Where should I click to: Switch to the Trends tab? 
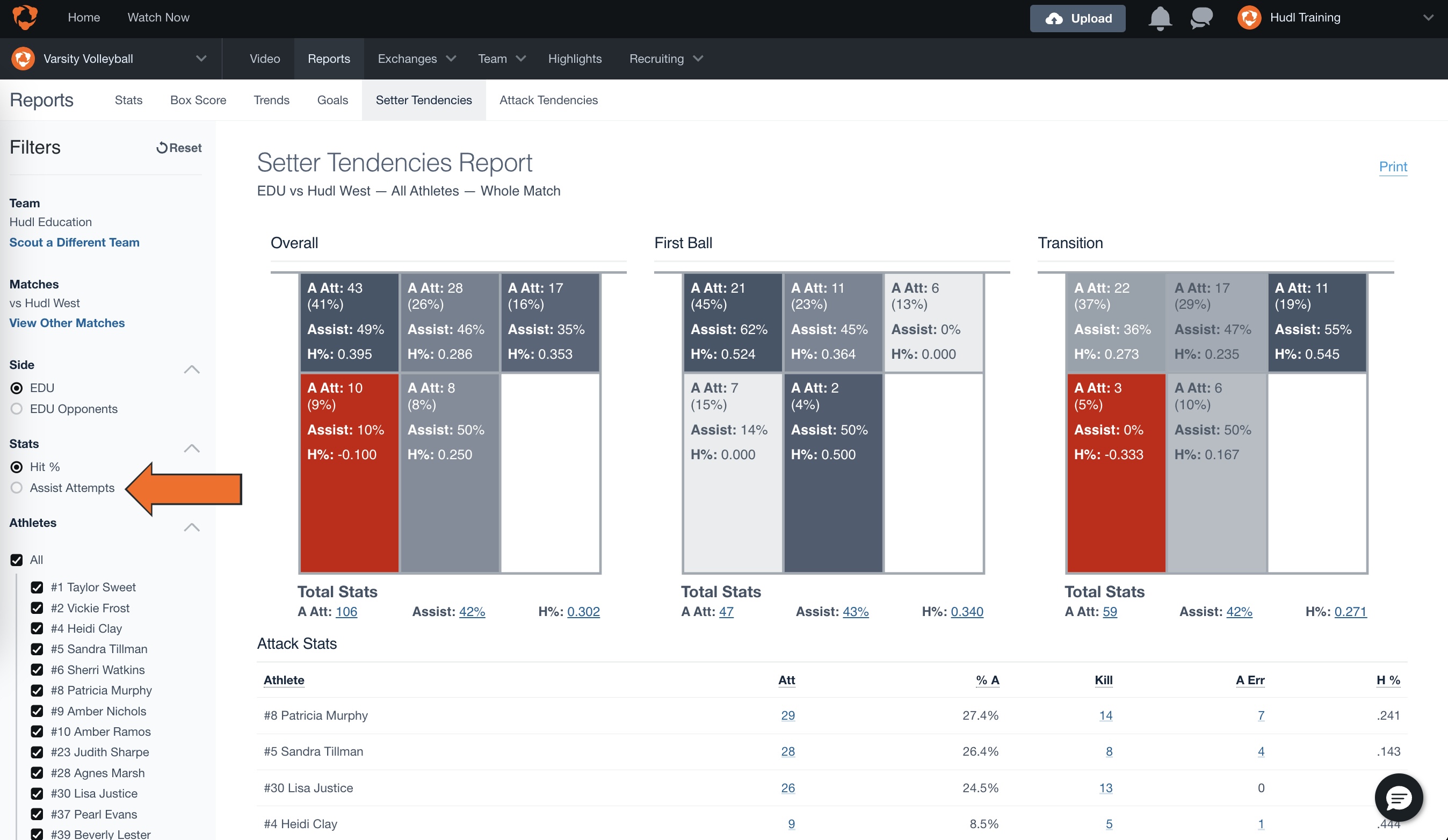click(272, 100)
